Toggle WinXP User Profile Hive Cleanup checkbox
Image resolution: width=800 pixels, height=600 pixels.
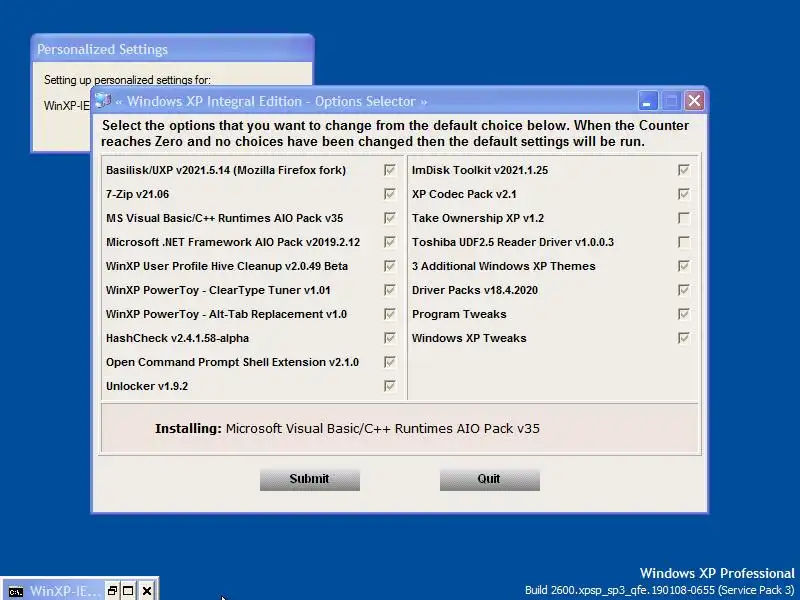tap(390, 266)
